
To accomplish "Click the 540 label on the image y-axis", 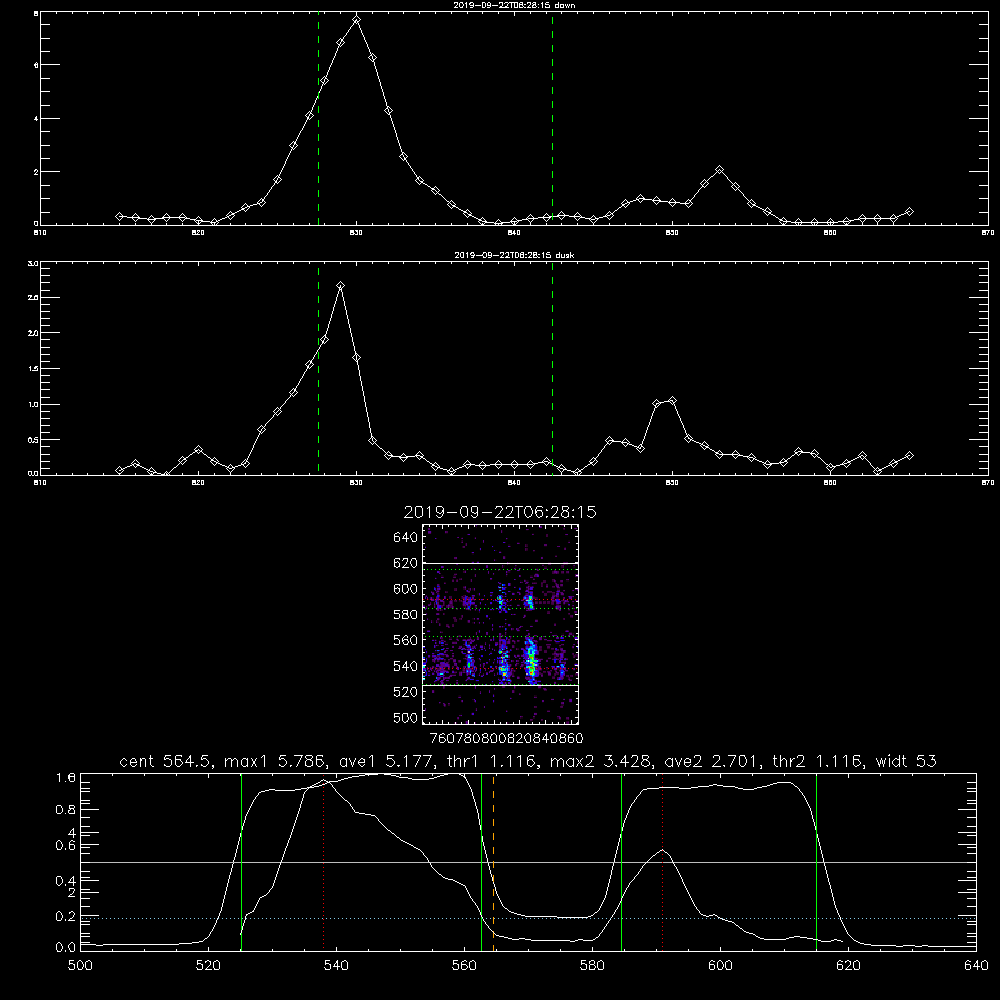I will (x=405, y=666).
